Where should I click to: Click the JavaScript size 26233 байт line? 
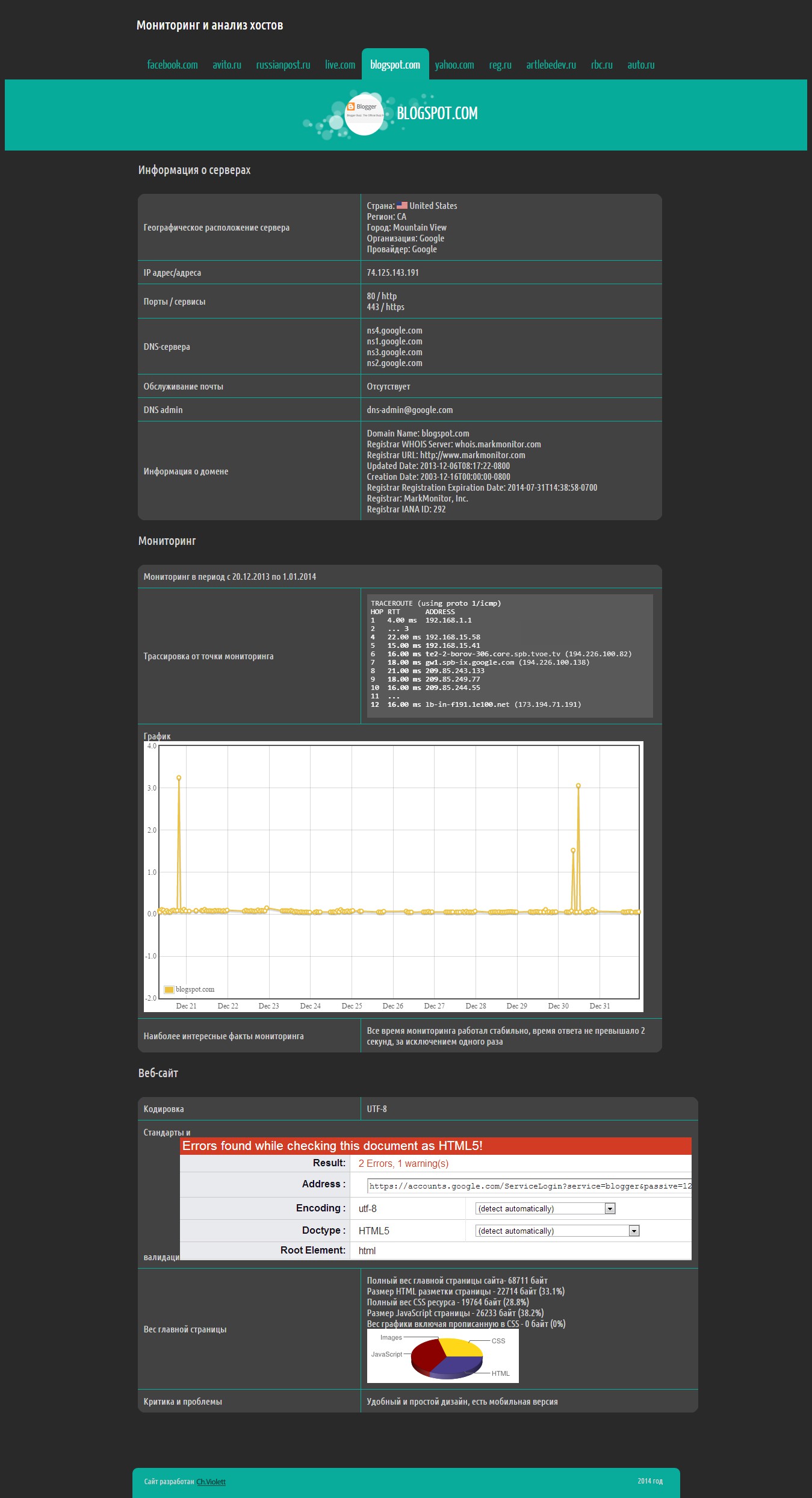pyautogui.click(x=456, y=1313)
